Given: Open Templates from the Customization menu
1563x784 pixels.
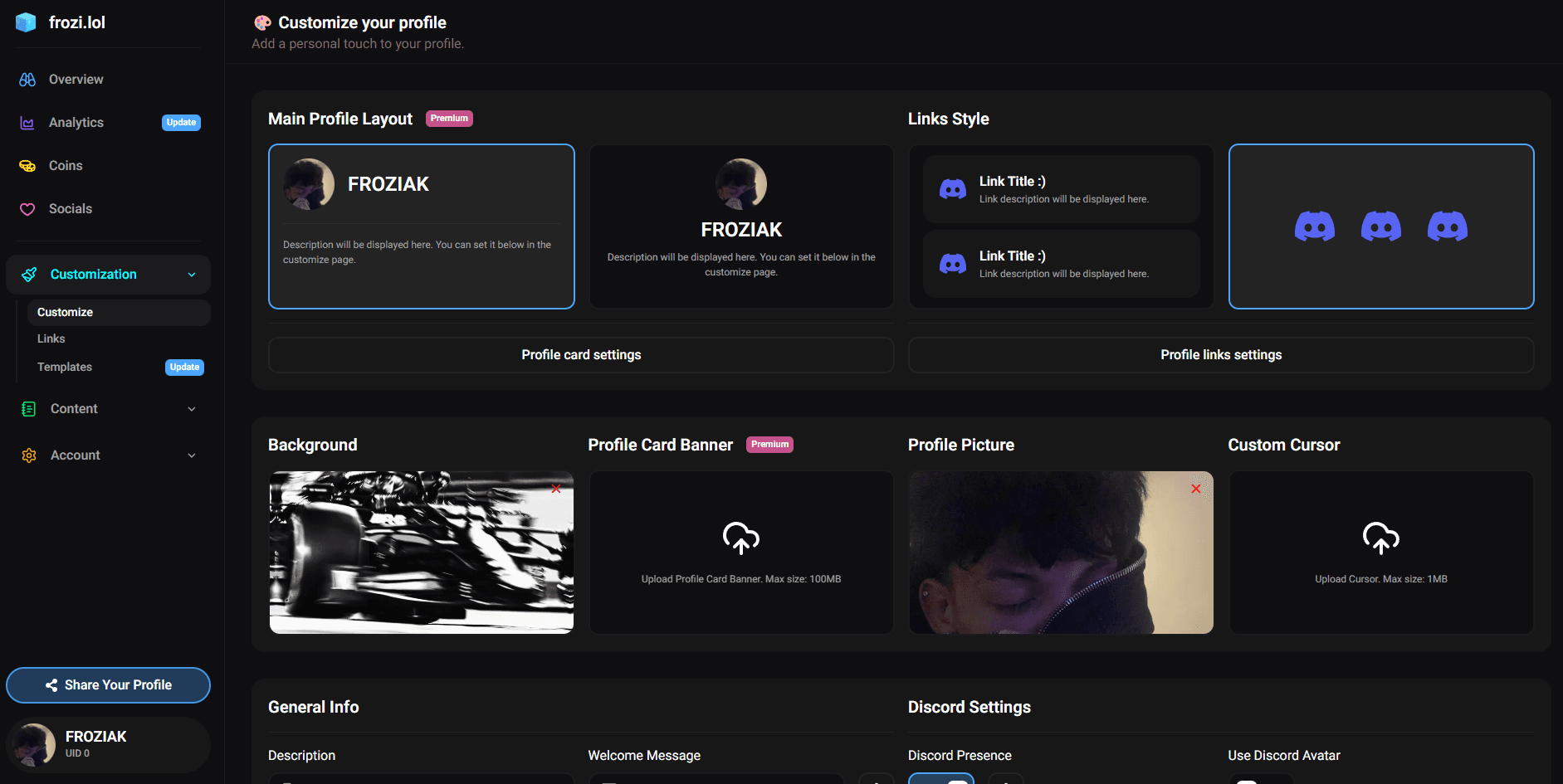Looking at the screenshot, I should click(x=64, y=366).
